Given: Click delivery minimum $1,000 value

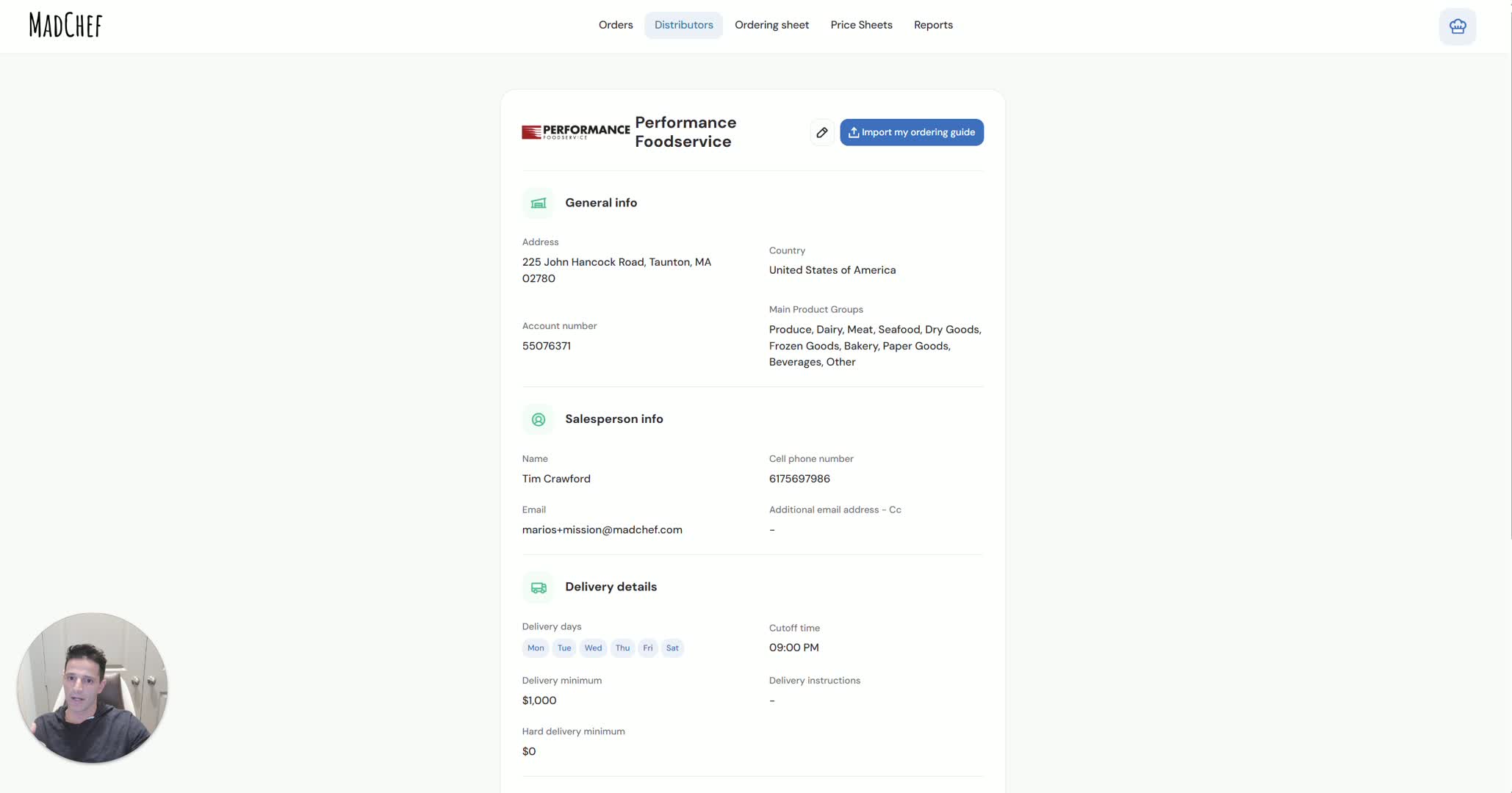Looking at the screenshot, I should pyautogui.click(x=539, y=700).
